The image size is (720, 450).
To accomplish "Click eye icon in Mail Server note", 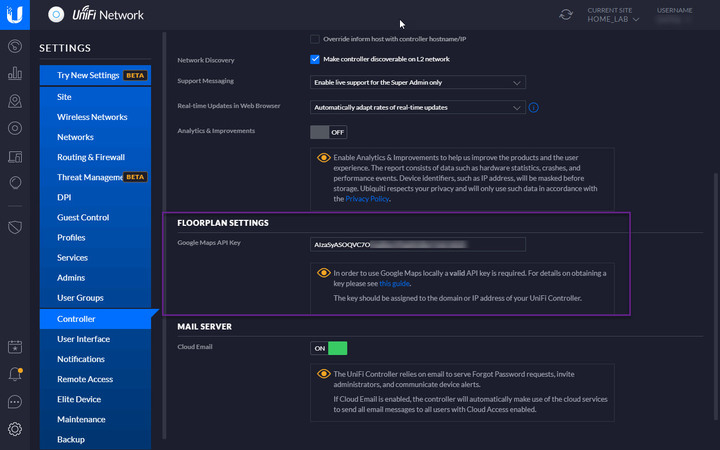I will 323,374.
